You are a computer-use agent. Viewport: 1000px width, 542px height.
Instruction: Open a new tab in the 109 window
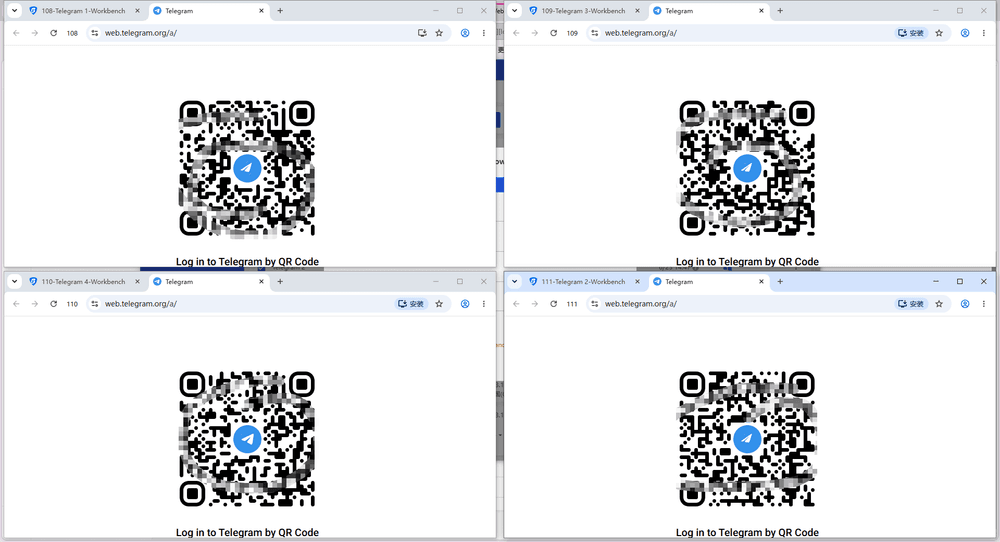pos(780,11)
